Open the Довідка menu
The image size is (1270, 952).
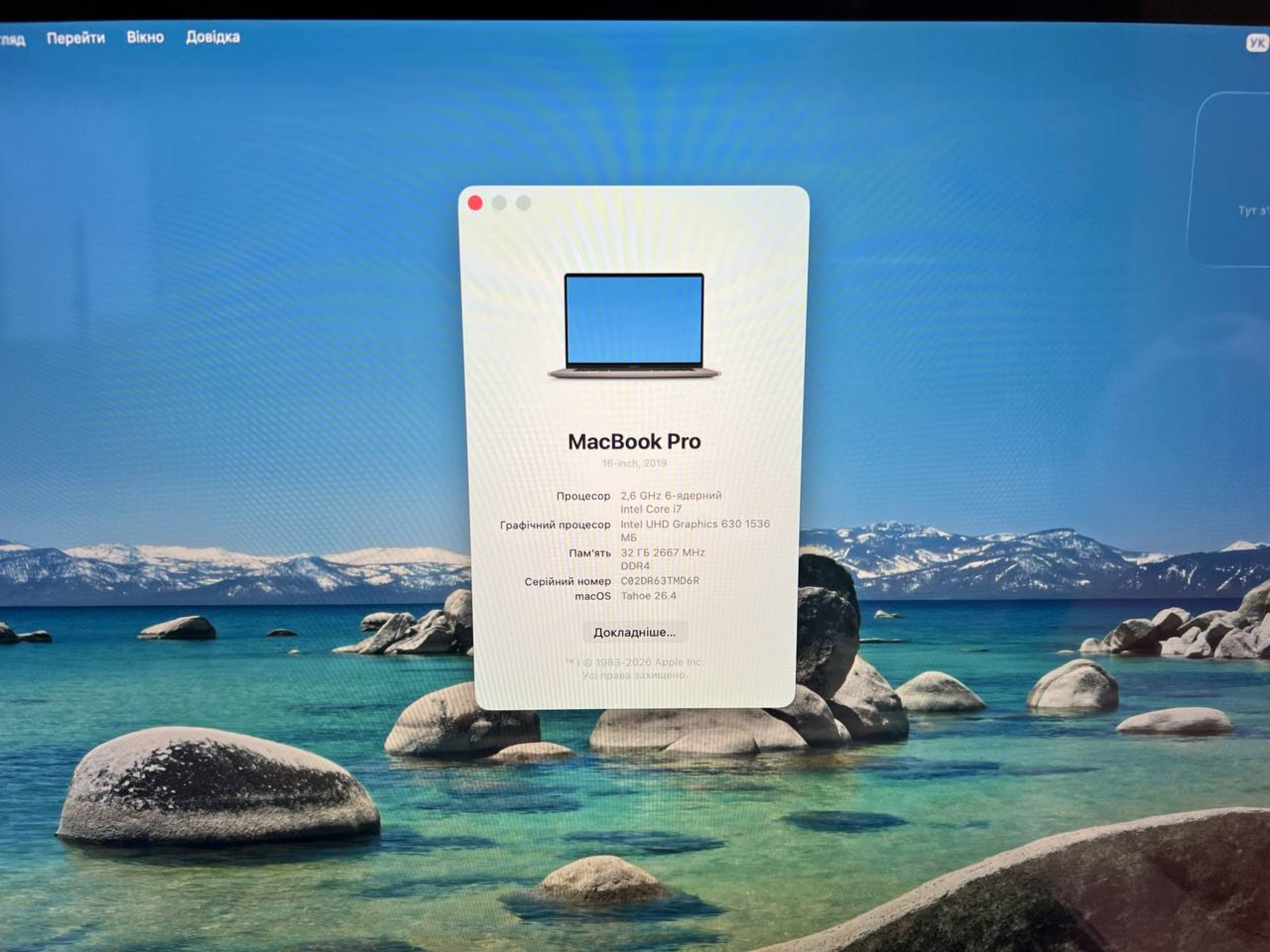[x=213, y=37]
